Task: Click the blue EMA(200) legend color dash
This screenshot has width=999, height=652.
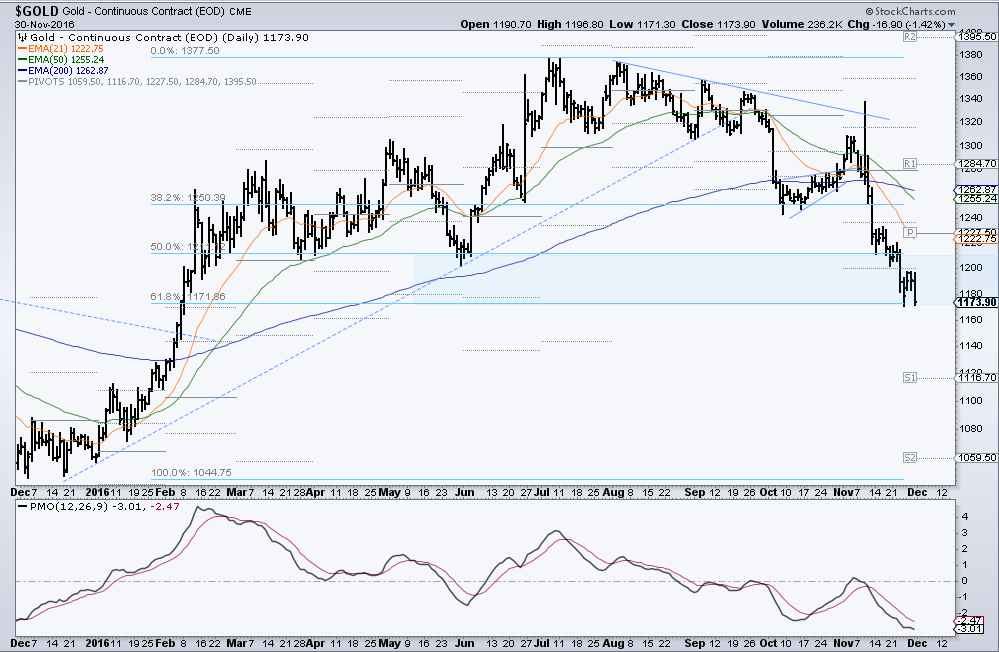Action: (x=22, y=70)
